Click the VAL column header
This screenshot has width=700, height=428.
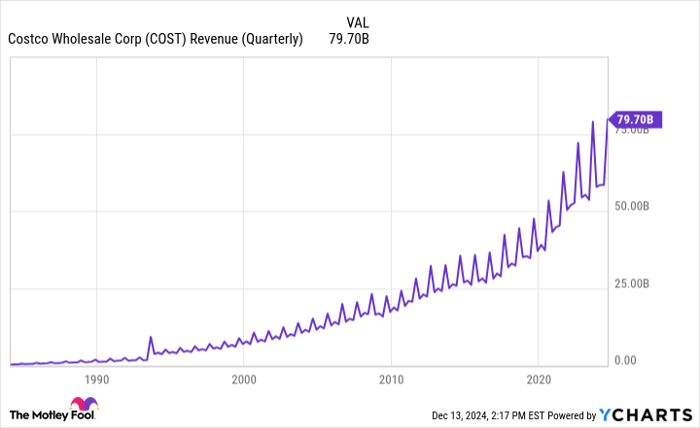(x=356, y=21)
